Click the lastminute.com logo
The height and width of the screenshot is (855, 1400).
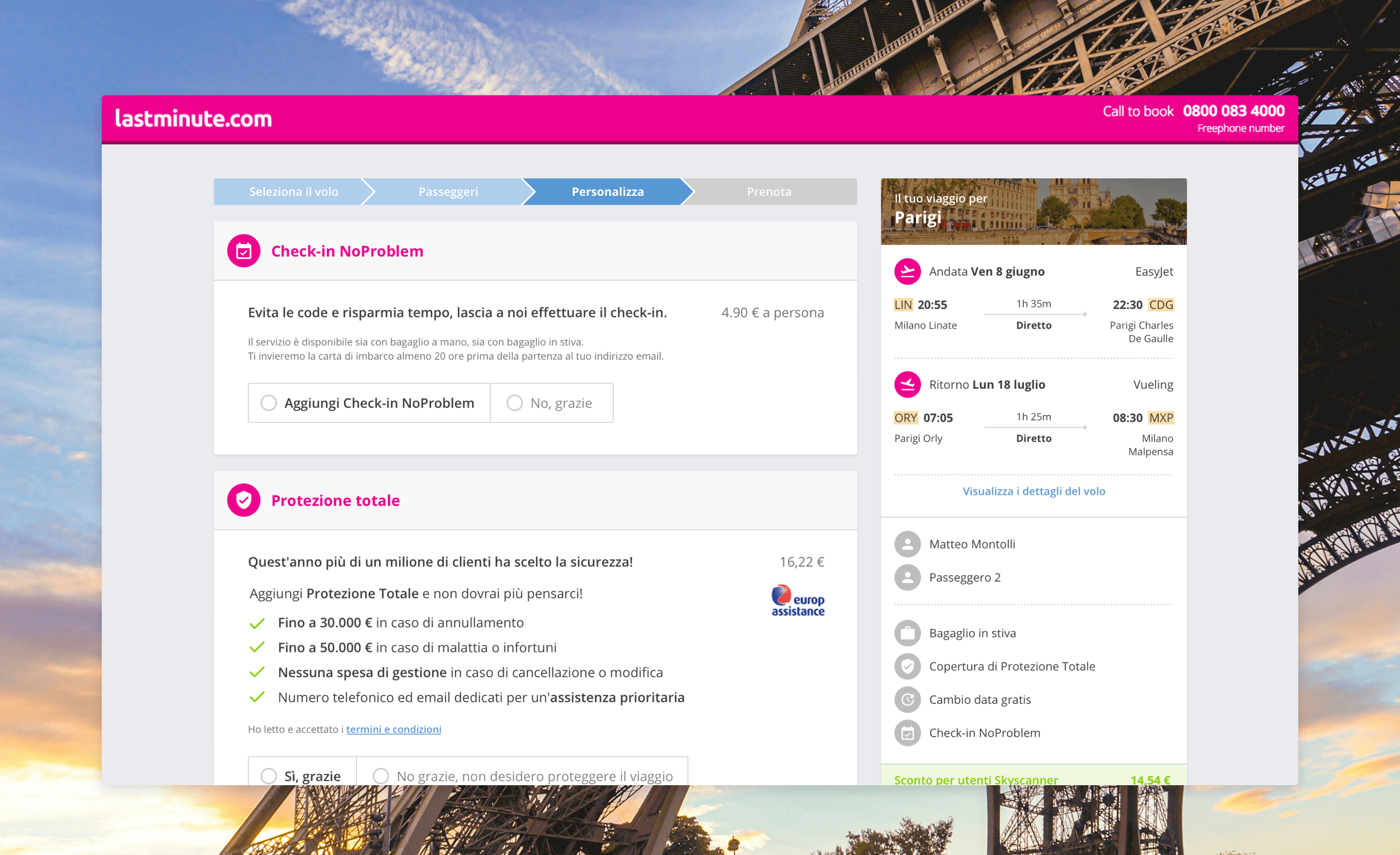click(x=193, y=119)
